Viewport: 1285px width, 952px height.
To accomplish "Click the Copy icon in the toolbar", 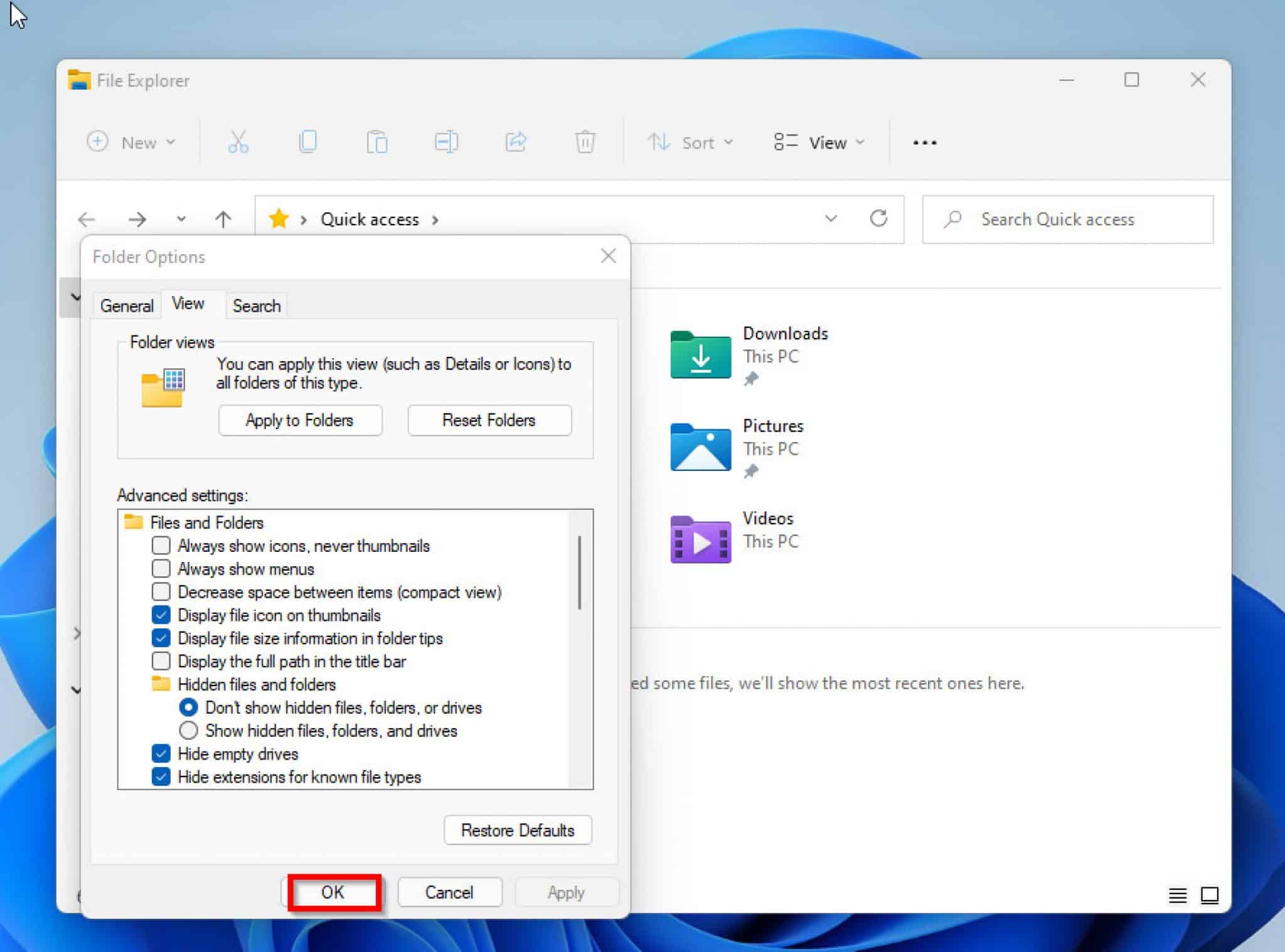I will [308, 142].
